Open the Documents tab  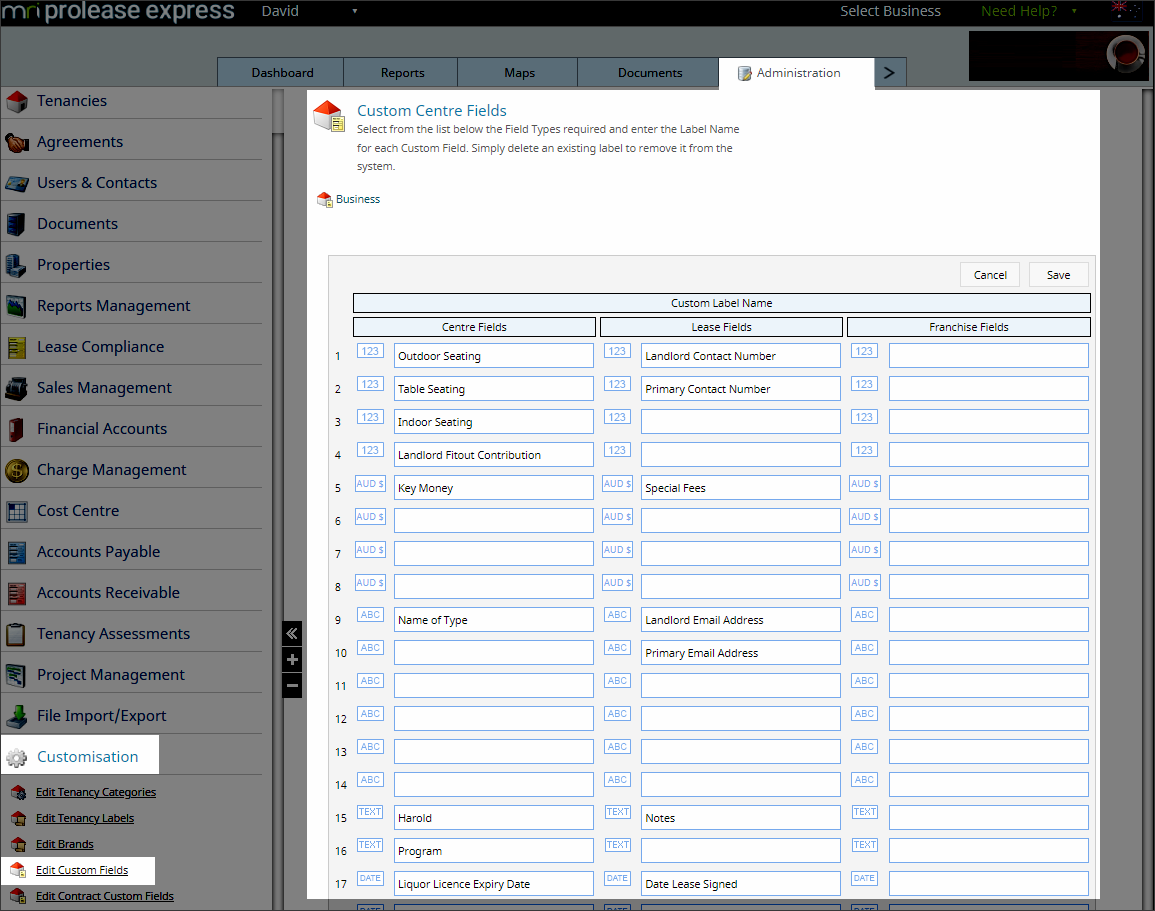[650, 73]
